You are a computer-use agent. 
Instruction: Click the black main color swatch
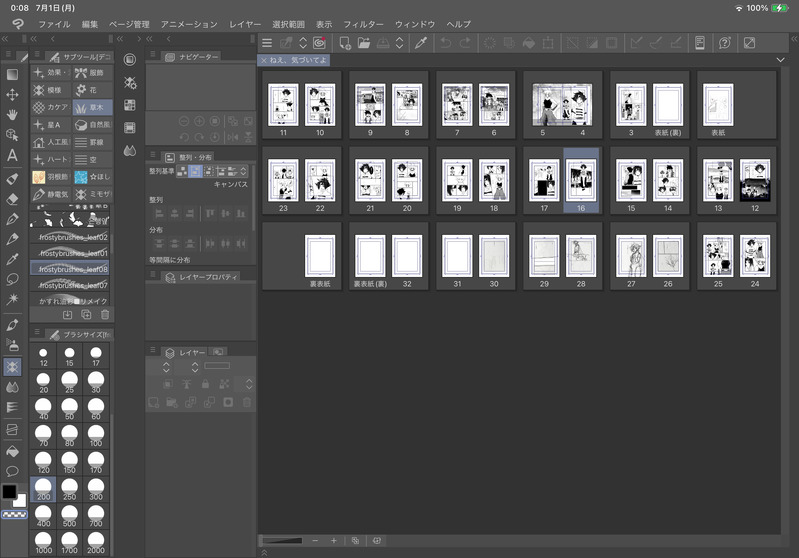pos(9,492)
